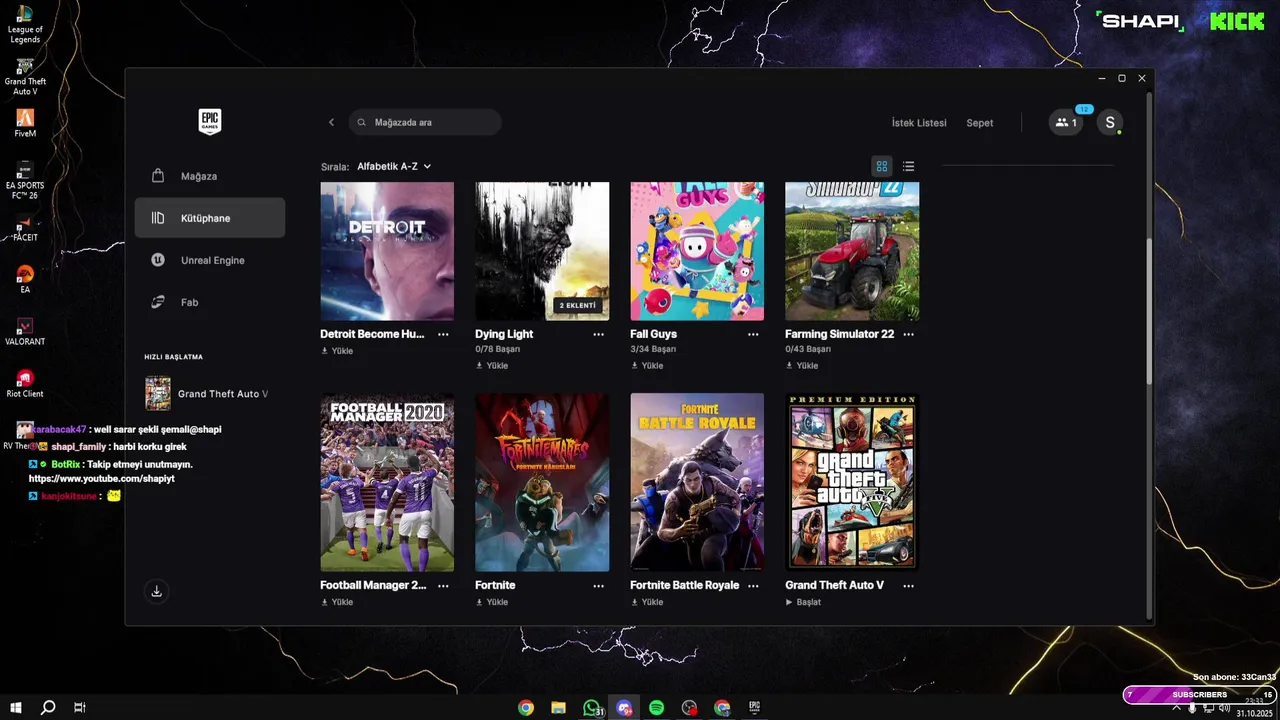
Task: Open FiveM desktop icon
Action: coord(25,123)
